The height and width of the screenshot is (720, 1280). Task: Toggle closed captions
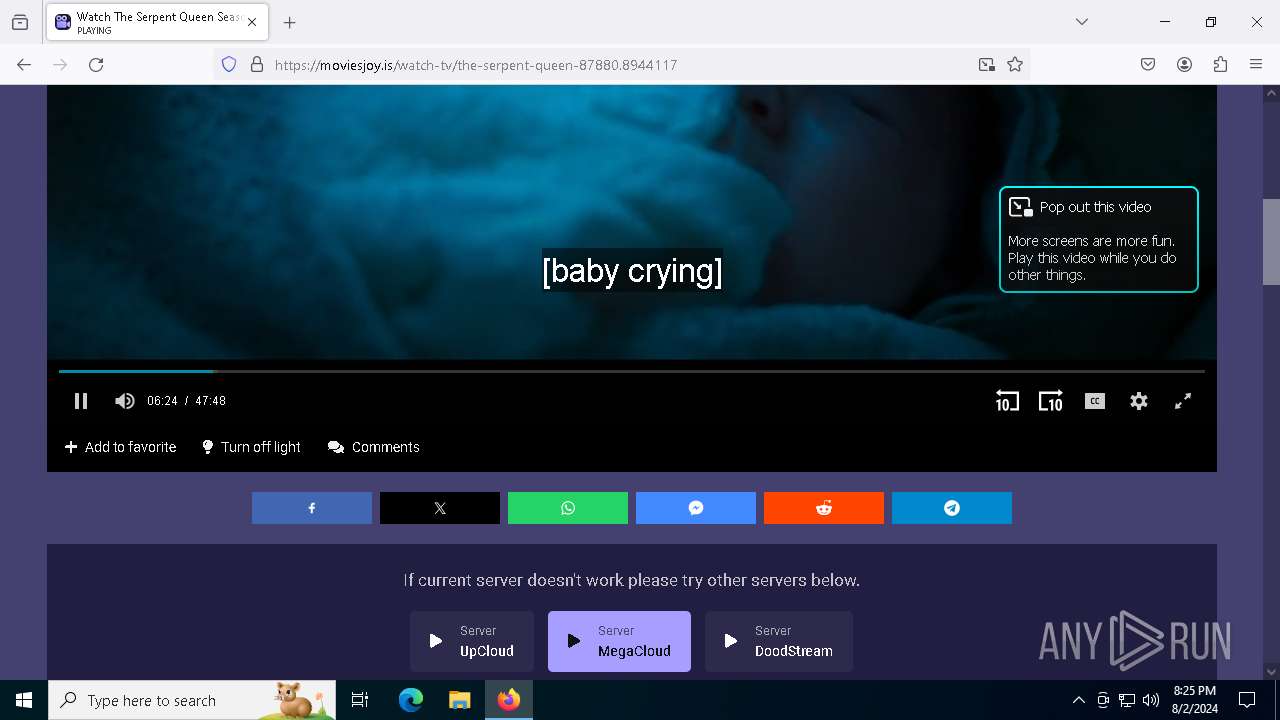click(1095, 401)
